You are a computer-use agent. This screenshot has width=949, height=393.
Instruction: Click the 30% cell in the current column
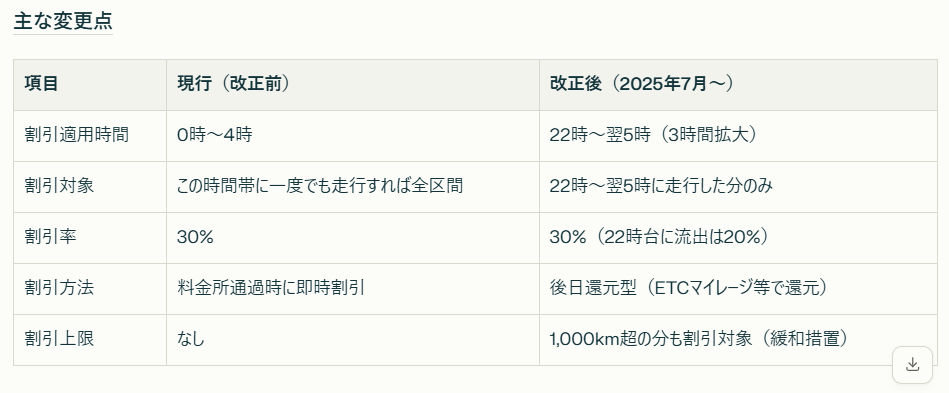coord(195,236)
